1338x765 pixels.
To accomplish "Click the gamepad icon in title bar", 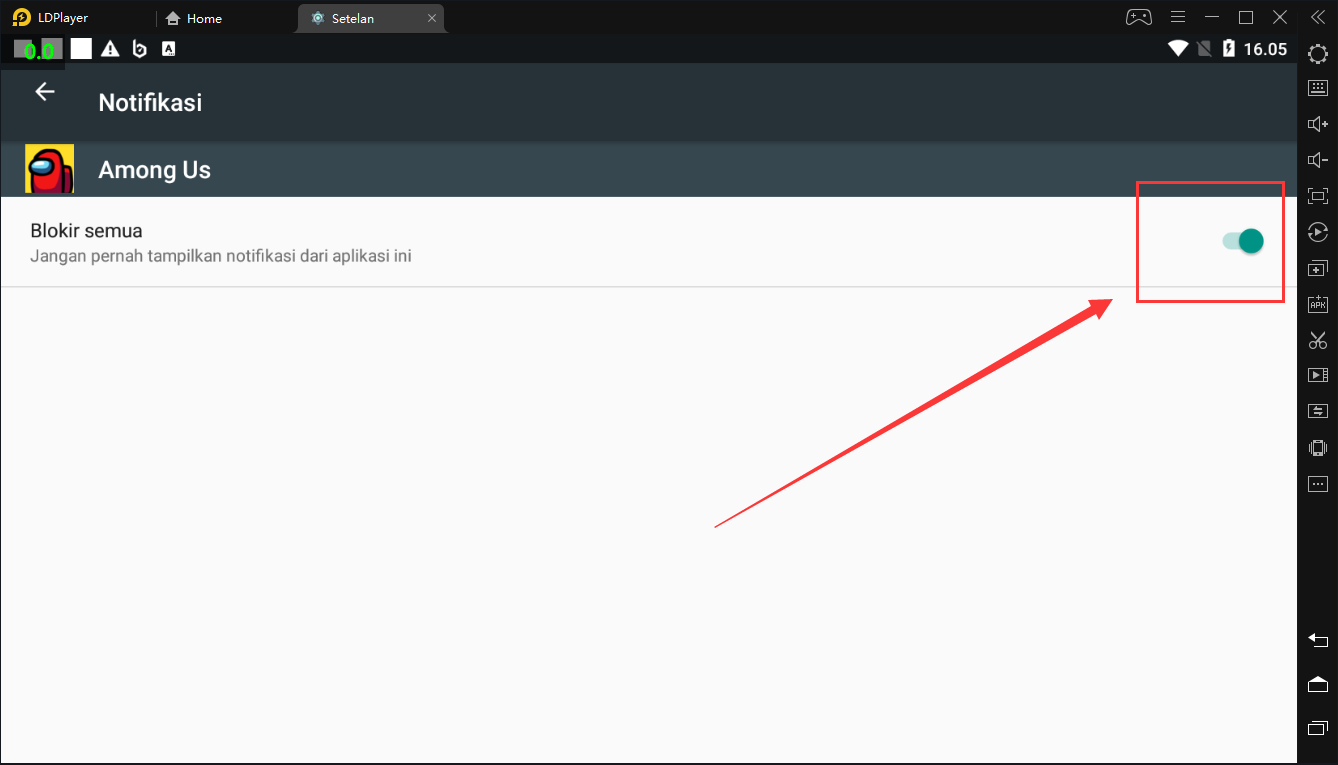I will coord(1139,17).
